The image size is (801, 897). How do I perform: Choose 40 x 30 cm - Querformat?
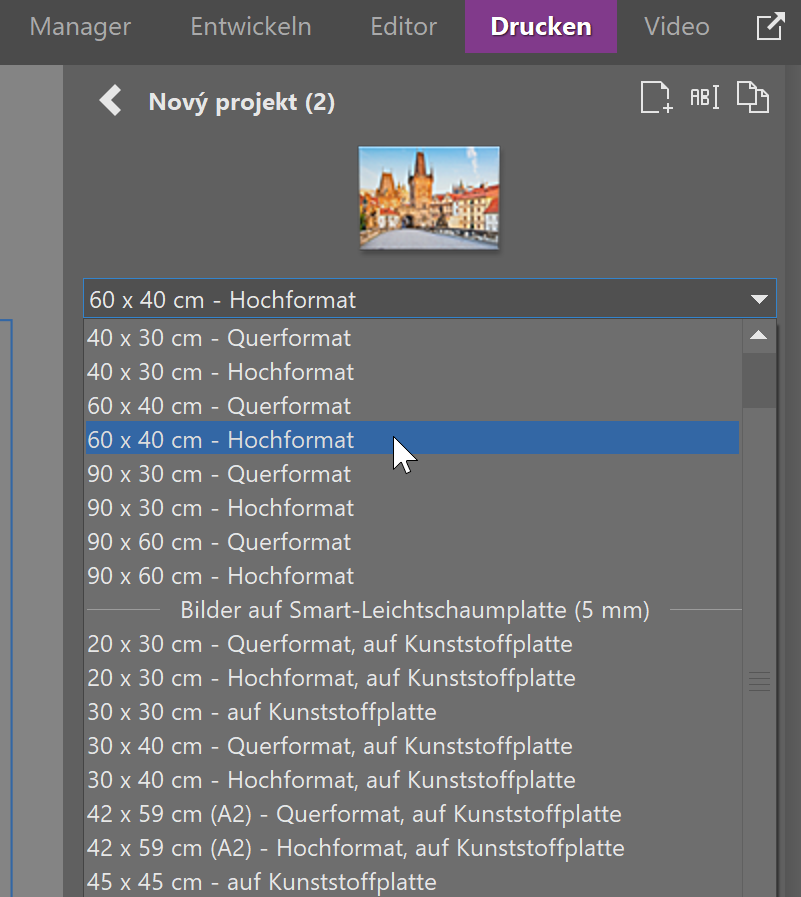[x=219, y=338]
